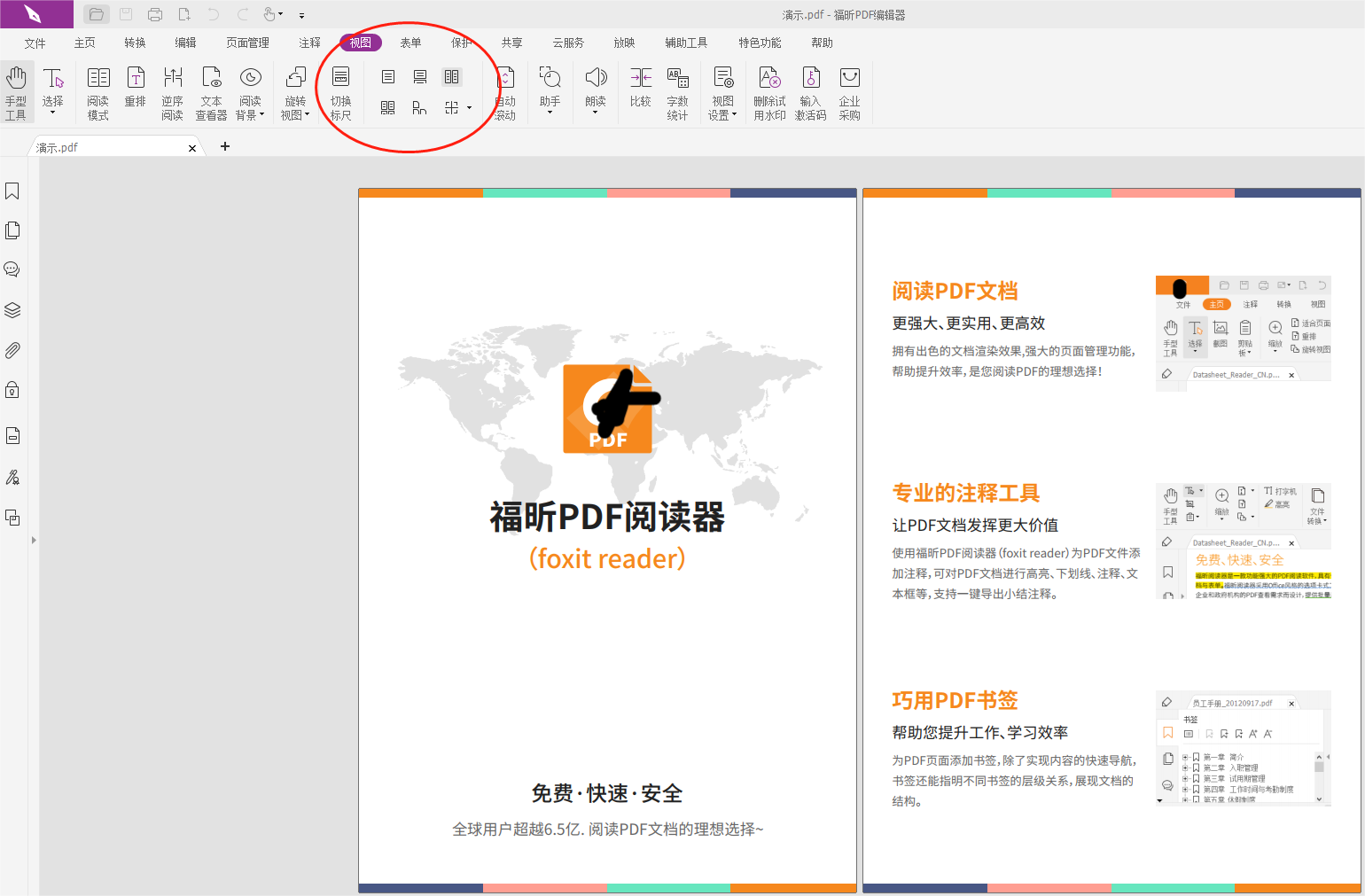Open the 特色功能 ribbon tab

coord(760,42)
